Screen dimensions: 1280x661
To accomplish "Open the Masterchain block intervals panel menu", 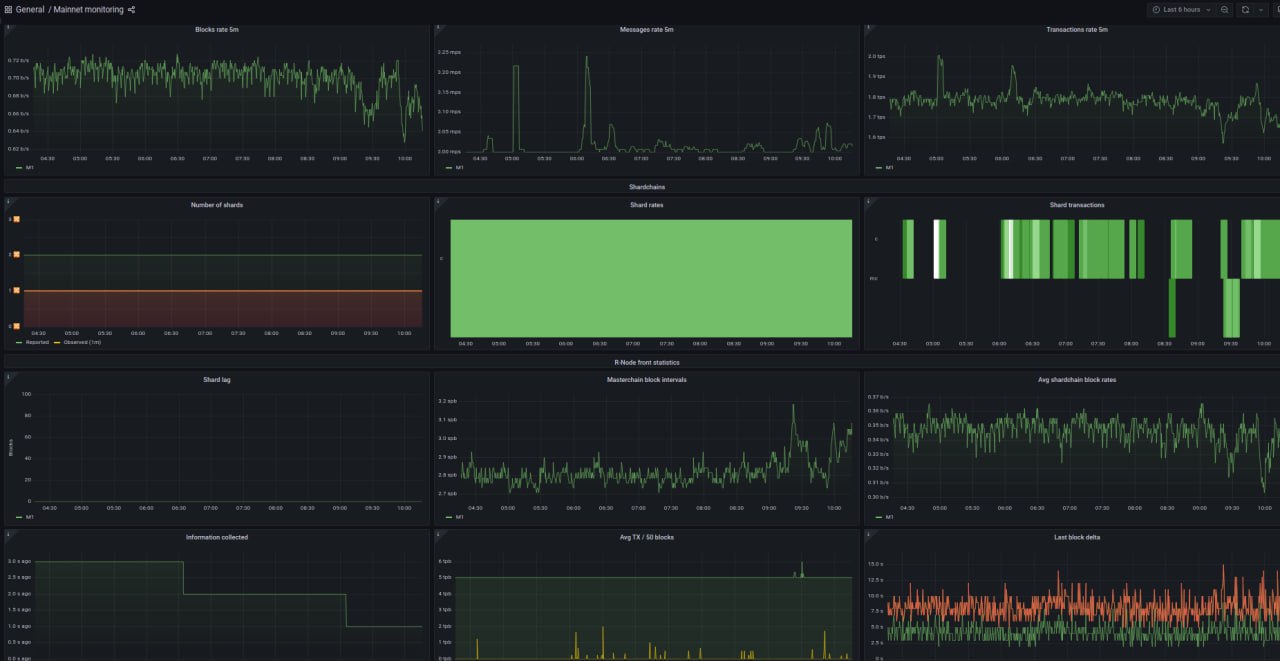I will [646, 380].
